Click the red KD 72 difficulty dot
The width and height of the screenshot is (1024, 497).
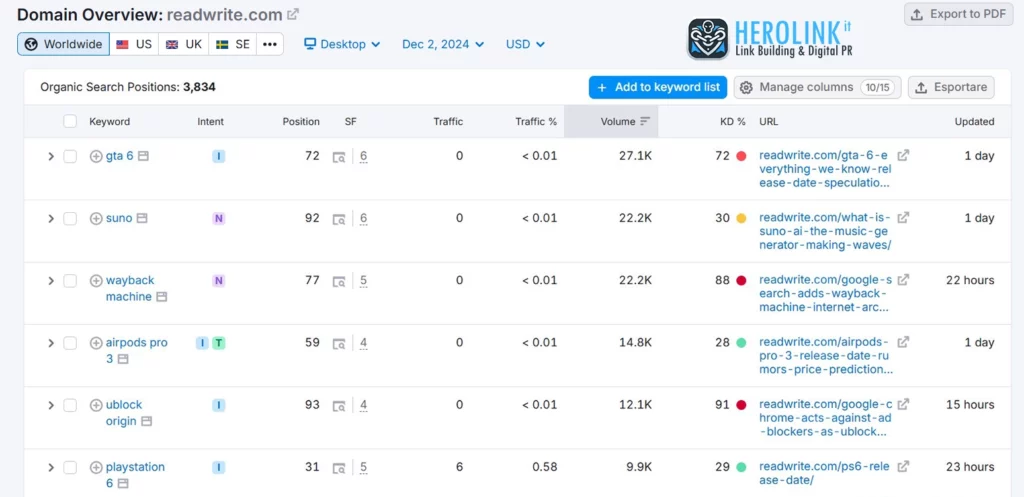(x=741, y=156)
